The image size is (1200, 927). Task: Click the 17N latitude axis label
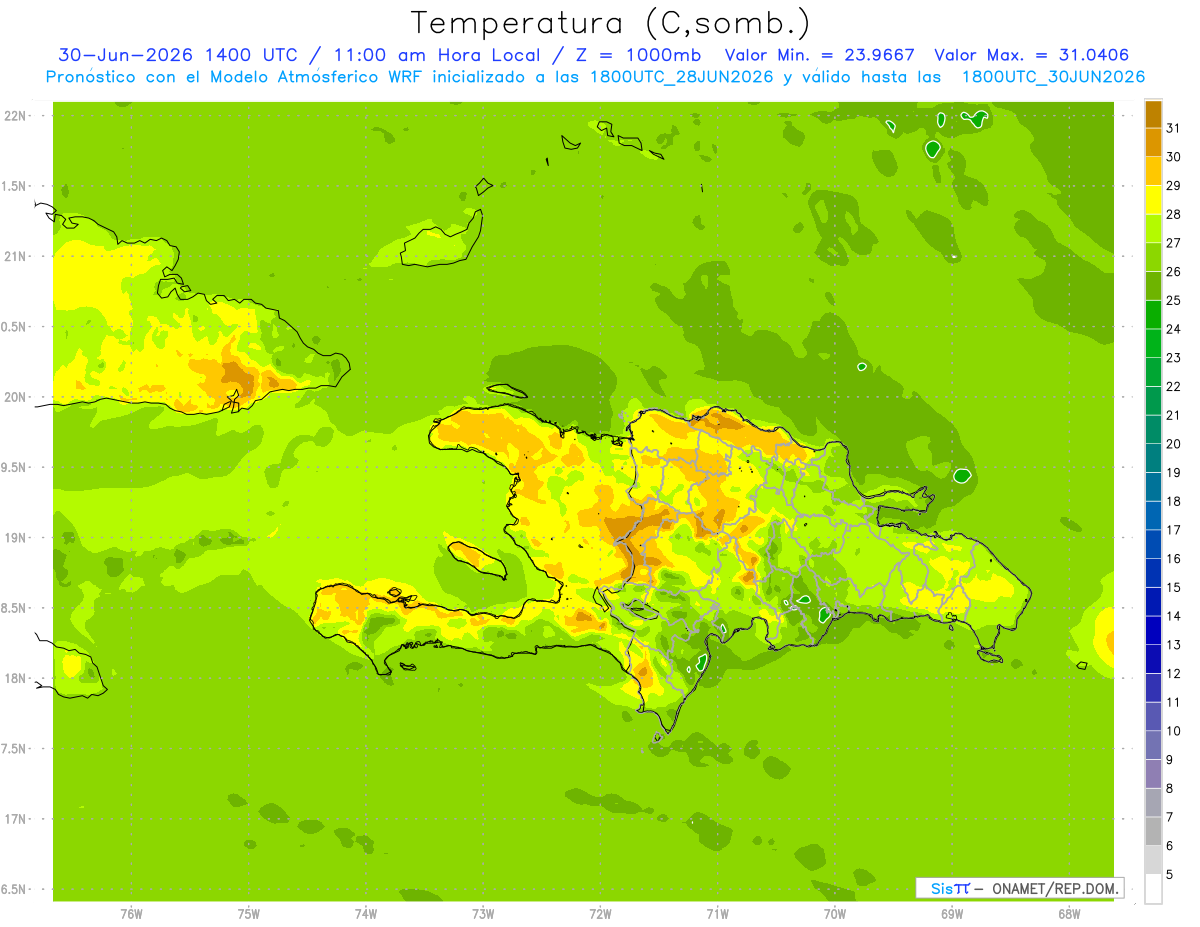tap(16, 819)
